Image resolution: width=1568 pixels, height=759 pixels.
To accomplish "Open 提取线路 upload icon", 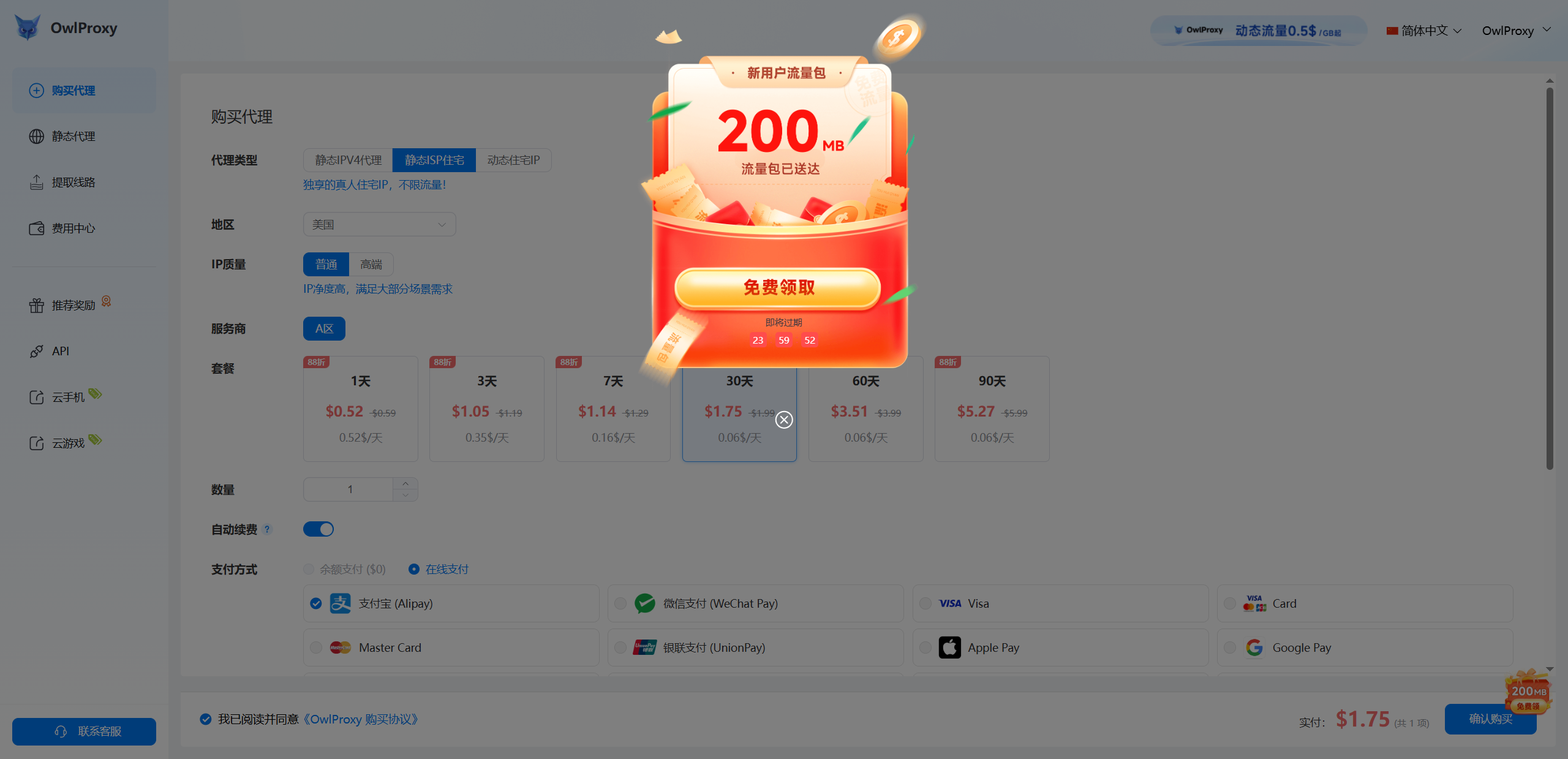I will pos(36,182).
